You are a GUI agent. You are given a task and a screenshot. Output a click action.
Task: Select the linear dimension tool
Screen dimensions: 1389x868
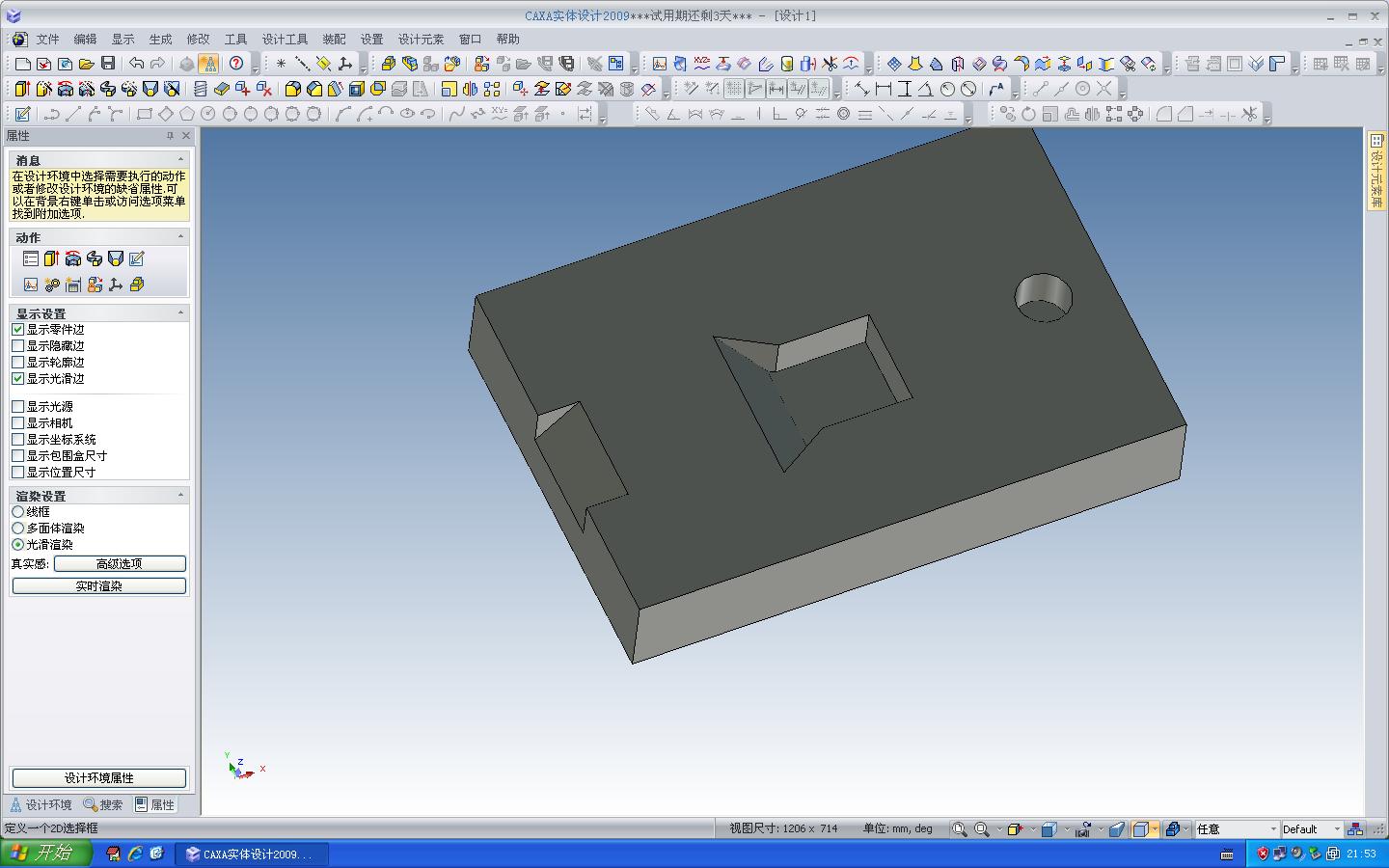pos(884,89)
